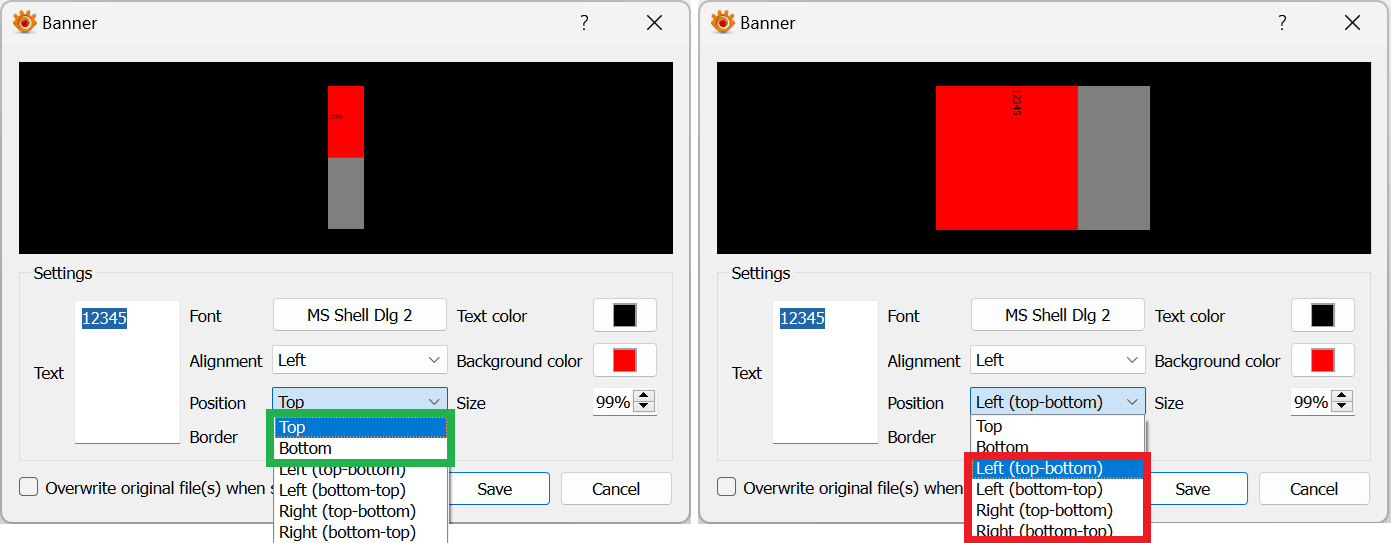1391x543 pixels.
Task: Tick Overwrite original file(s) checkbox in left window
Action: tap(29, 487)
